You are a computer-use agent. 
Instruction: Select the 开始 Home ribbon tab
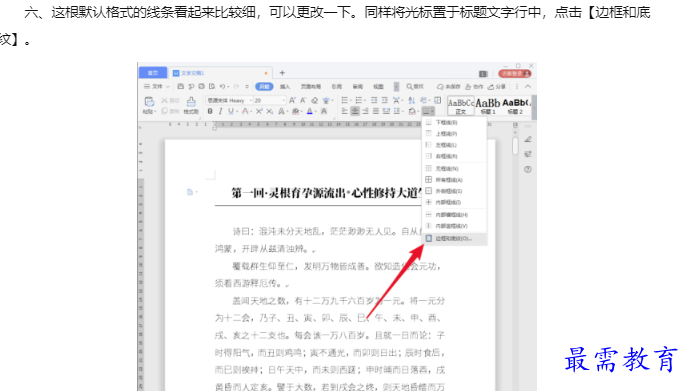click(x=264, y=87)
